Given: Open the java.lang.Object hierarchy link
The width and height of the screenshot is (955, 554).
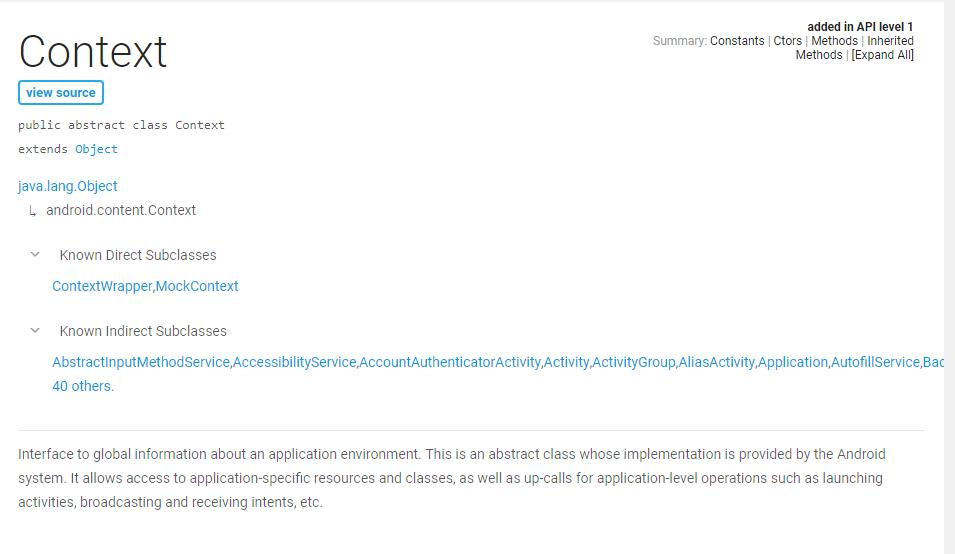Looking at the screenshot, I should [68, 186].
